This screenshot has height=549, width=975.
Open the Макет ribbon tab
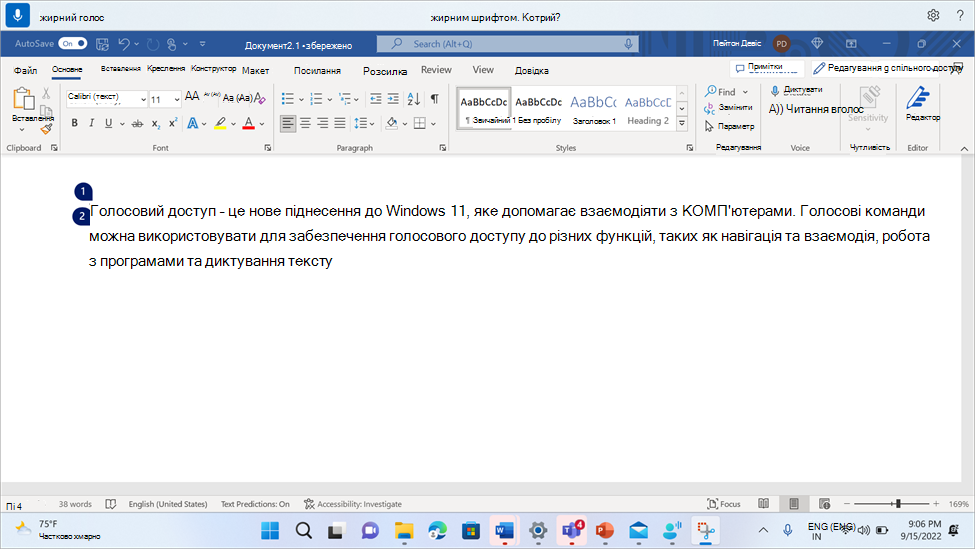pyautogui.click(x=256, y=70)
